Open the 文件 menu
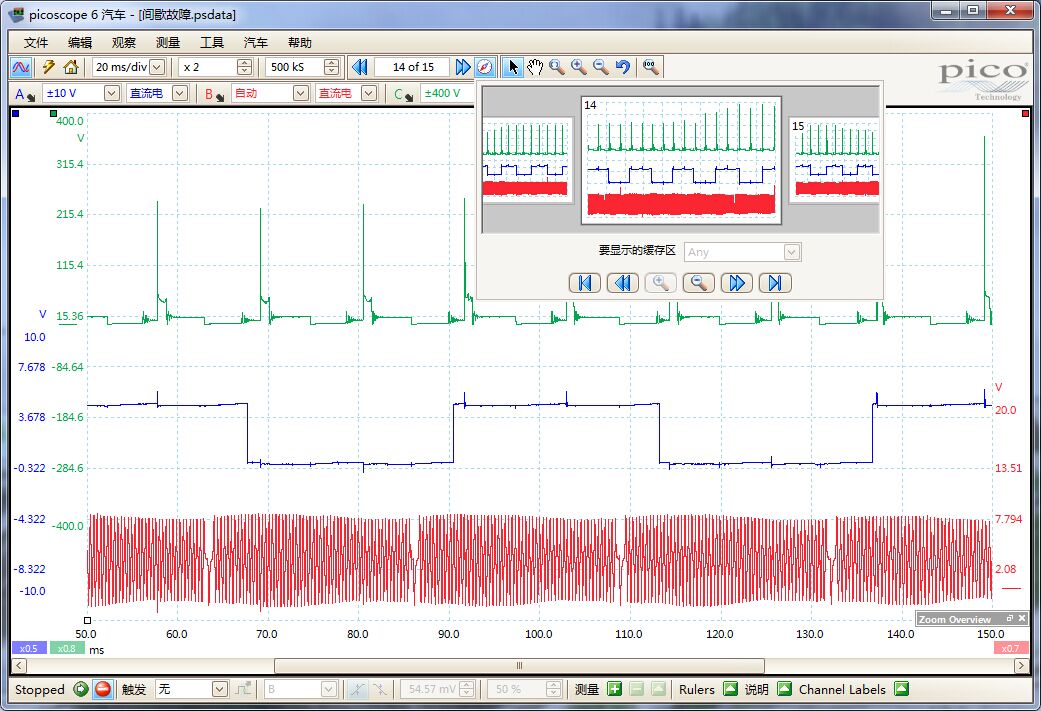This screenshot has width=1041, height=711. coord(36,43)
